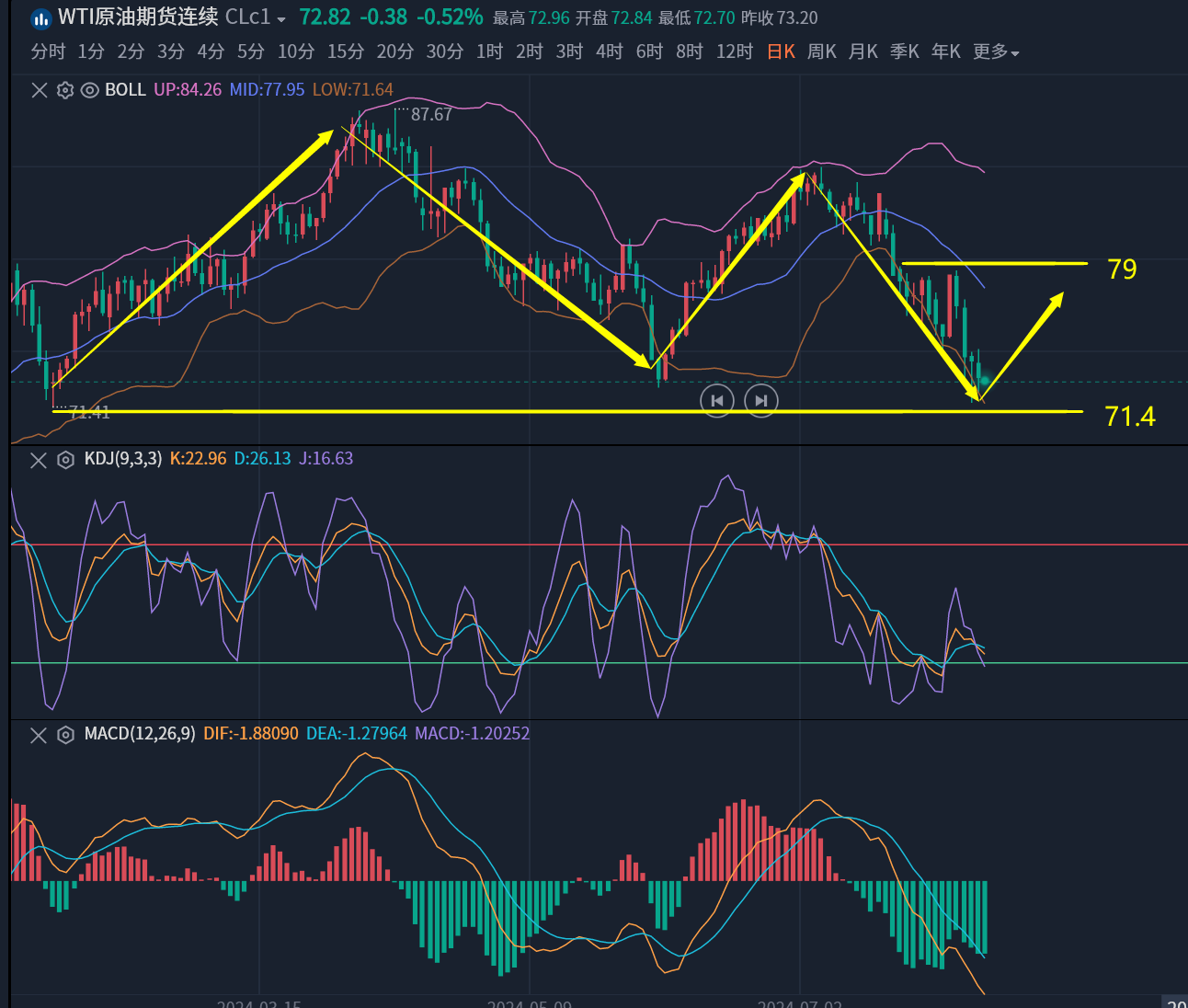This screenshot has height=1008, width=1188.
Task: Step to next bar with forward button
Action: click(x=760, y=400)
